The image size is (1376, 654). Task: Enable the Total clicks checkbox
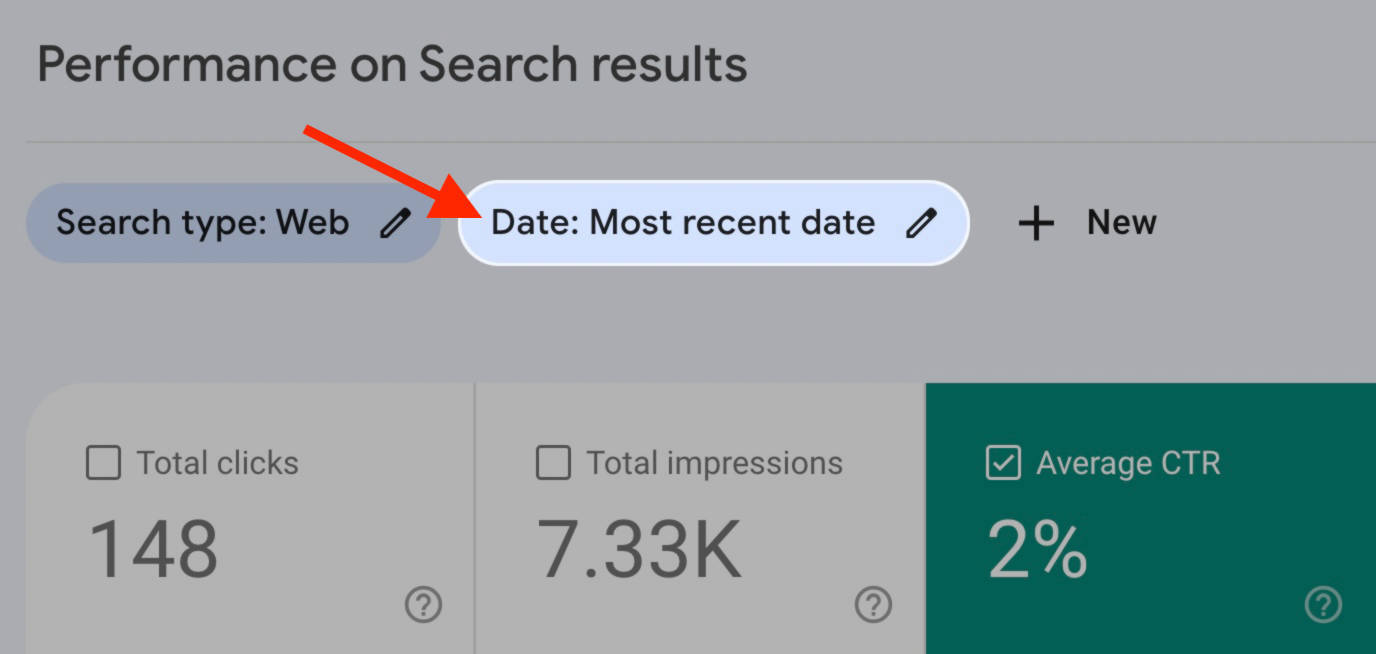click(x=103, y=462)
